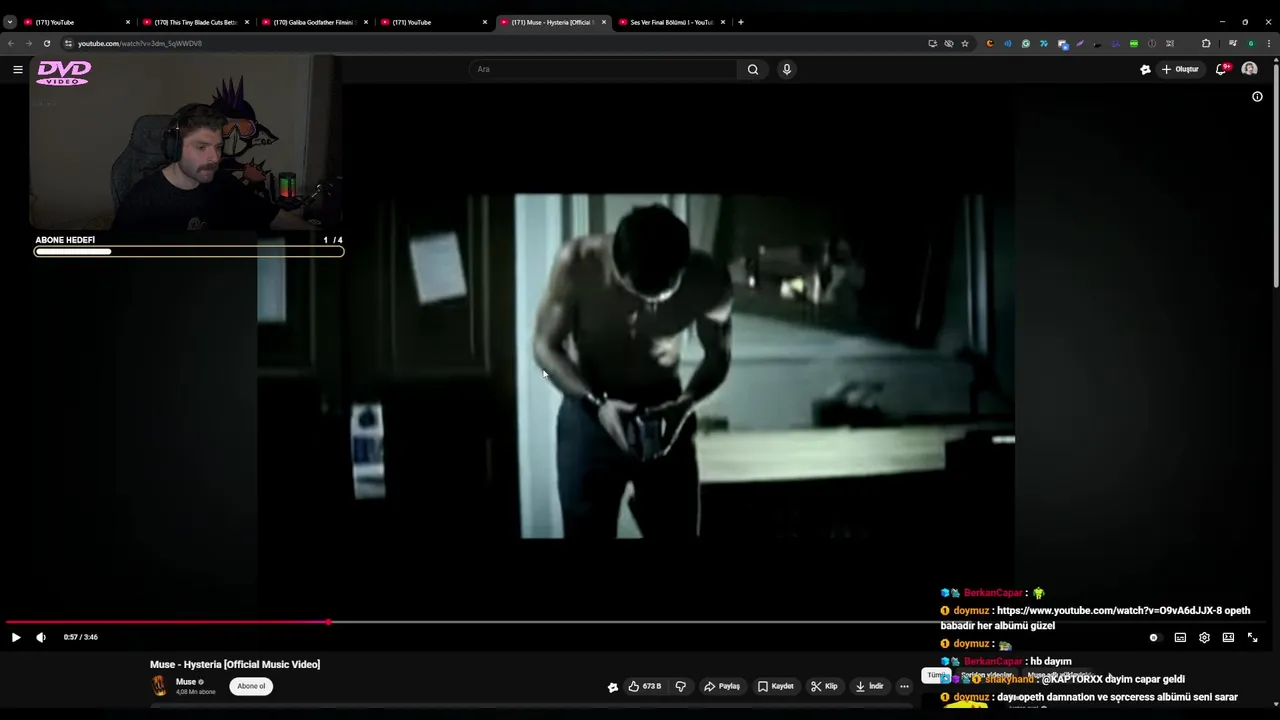The height and width of the screenshot is (720, 1280).
Task: Open Chrome three-dot menu
Action: tap(1269, 43)
